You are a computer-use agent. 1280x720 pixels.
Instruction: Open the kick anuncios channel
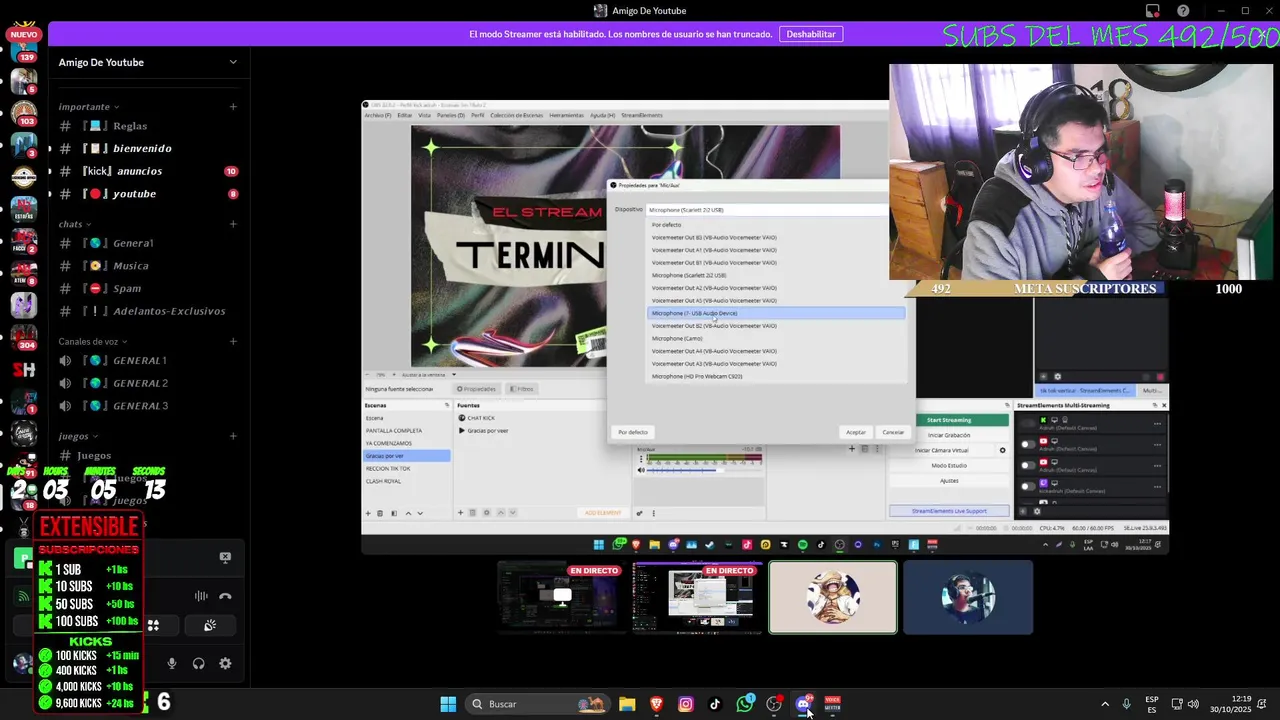tap(148, 171)
